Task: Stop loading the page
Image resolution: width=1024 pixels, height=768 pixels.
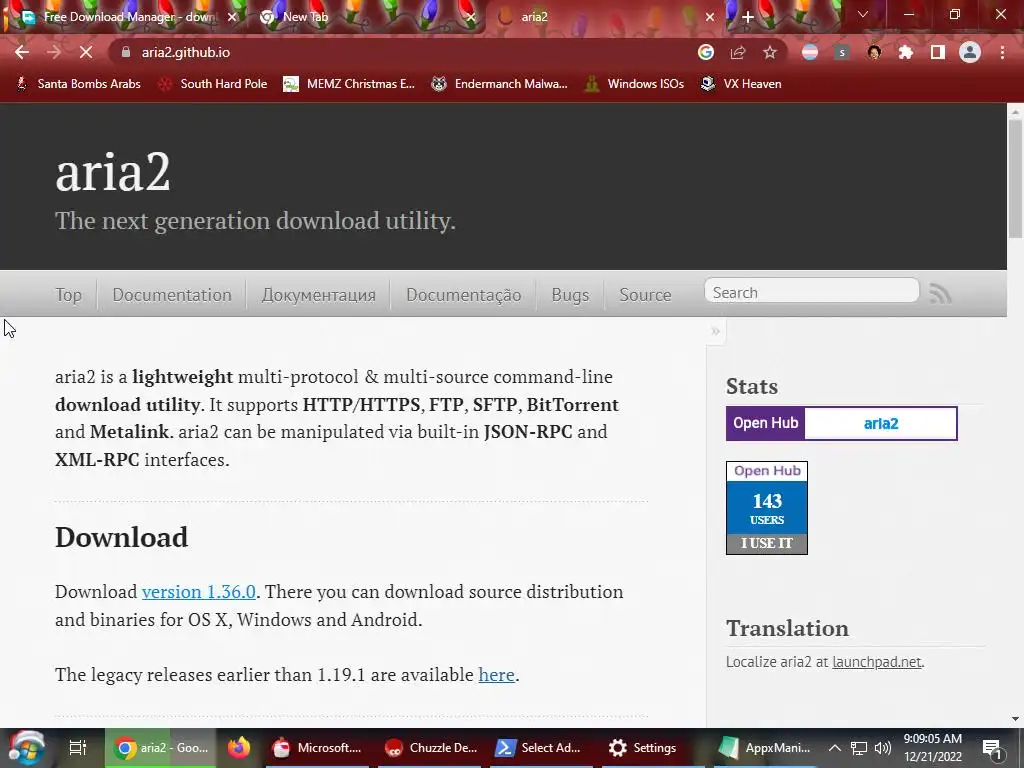Action: click(x=86, y=52)
